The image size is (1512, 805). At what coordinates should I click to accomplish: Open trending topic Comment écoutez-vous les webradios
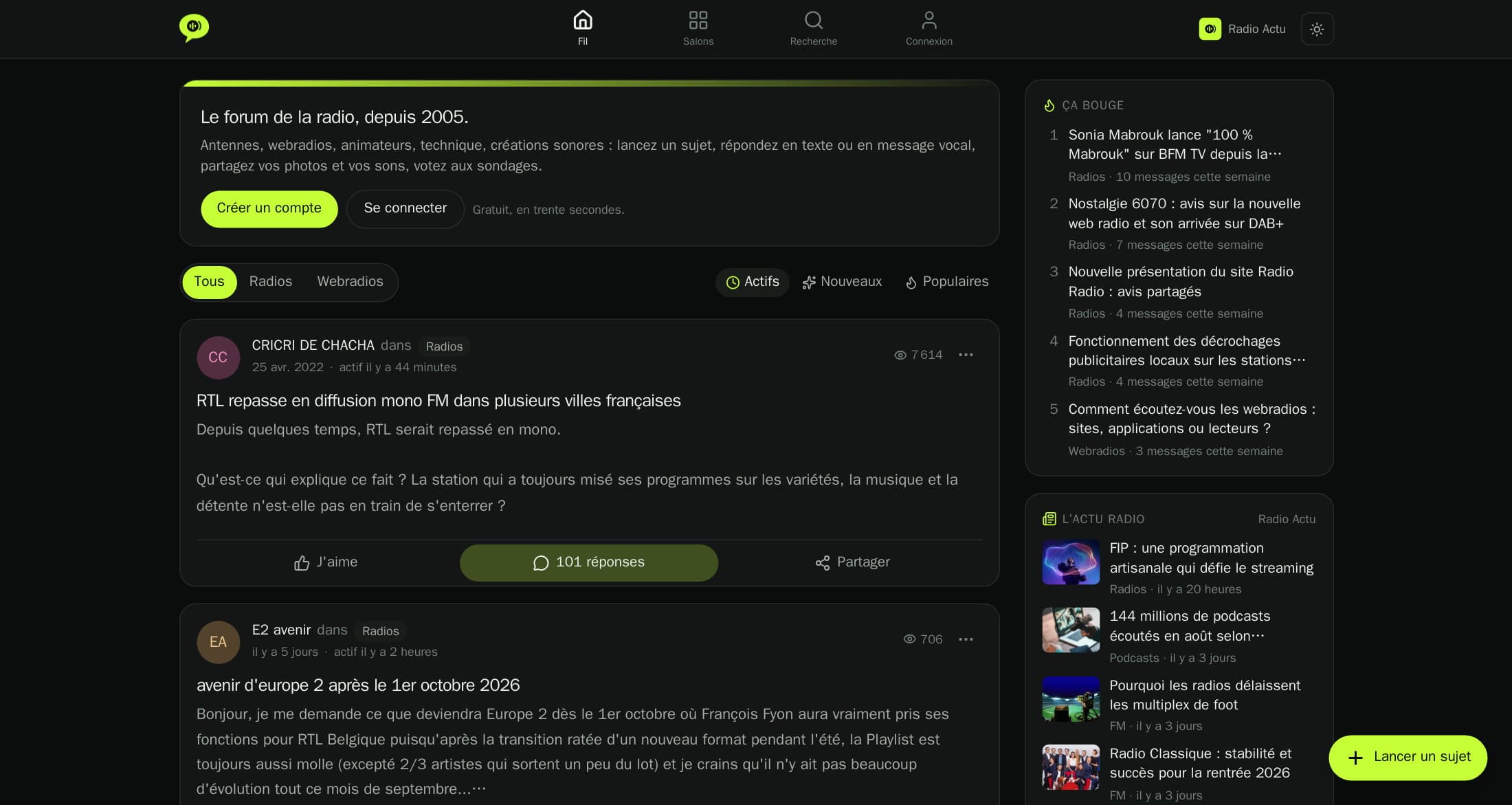(1192, 419)
